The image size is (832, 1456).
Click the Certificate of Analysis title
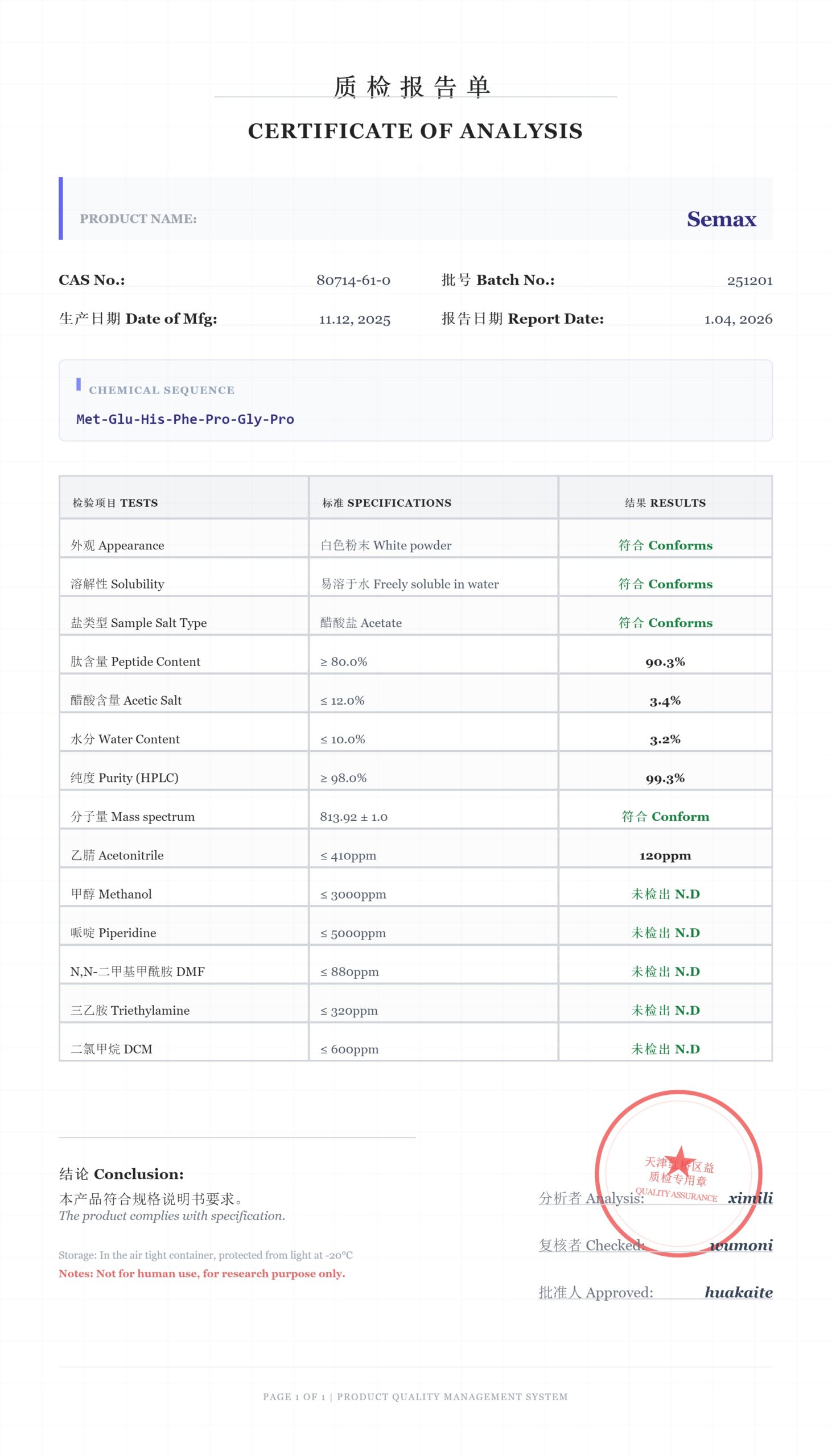(x=415, y=131)
